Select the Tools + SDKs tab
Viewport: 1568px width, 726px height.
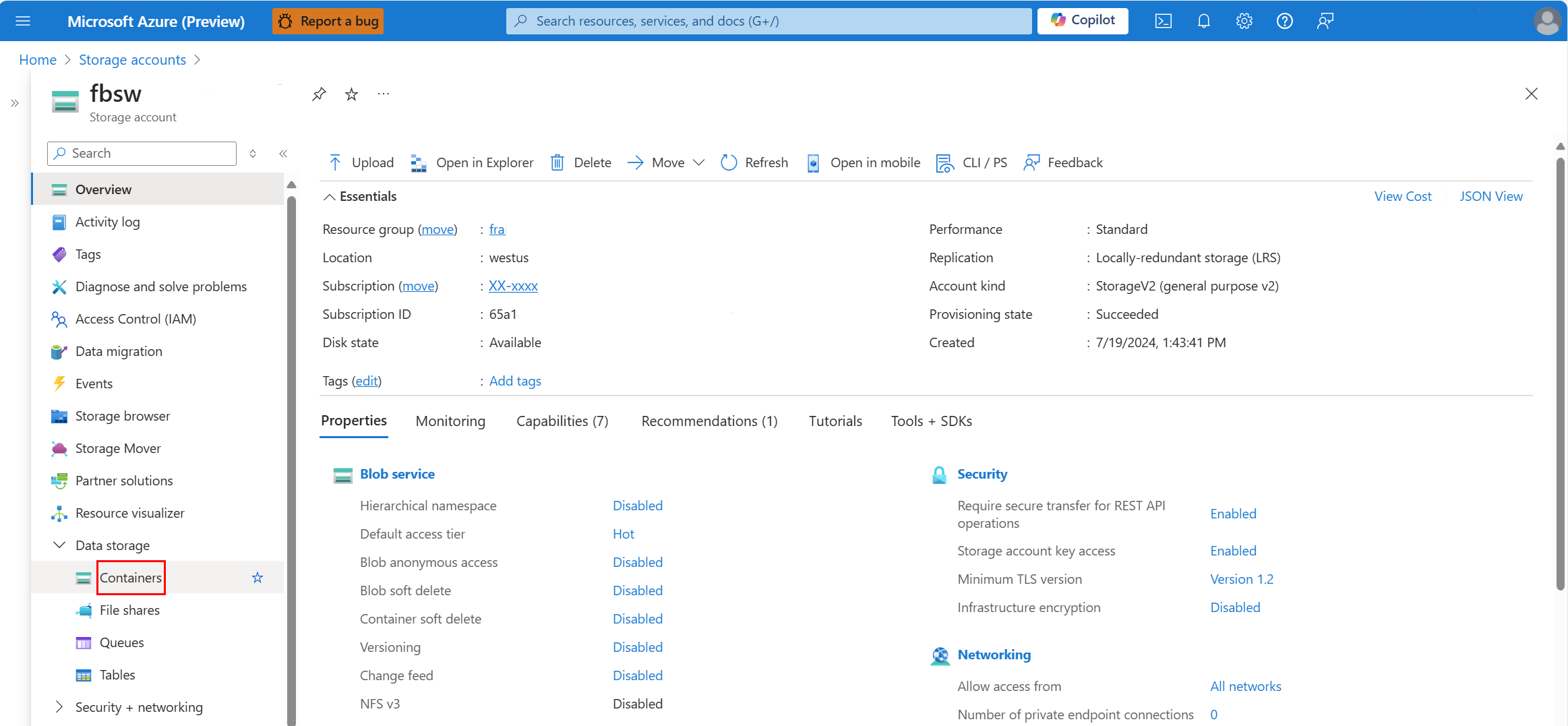tap(932, 421)
